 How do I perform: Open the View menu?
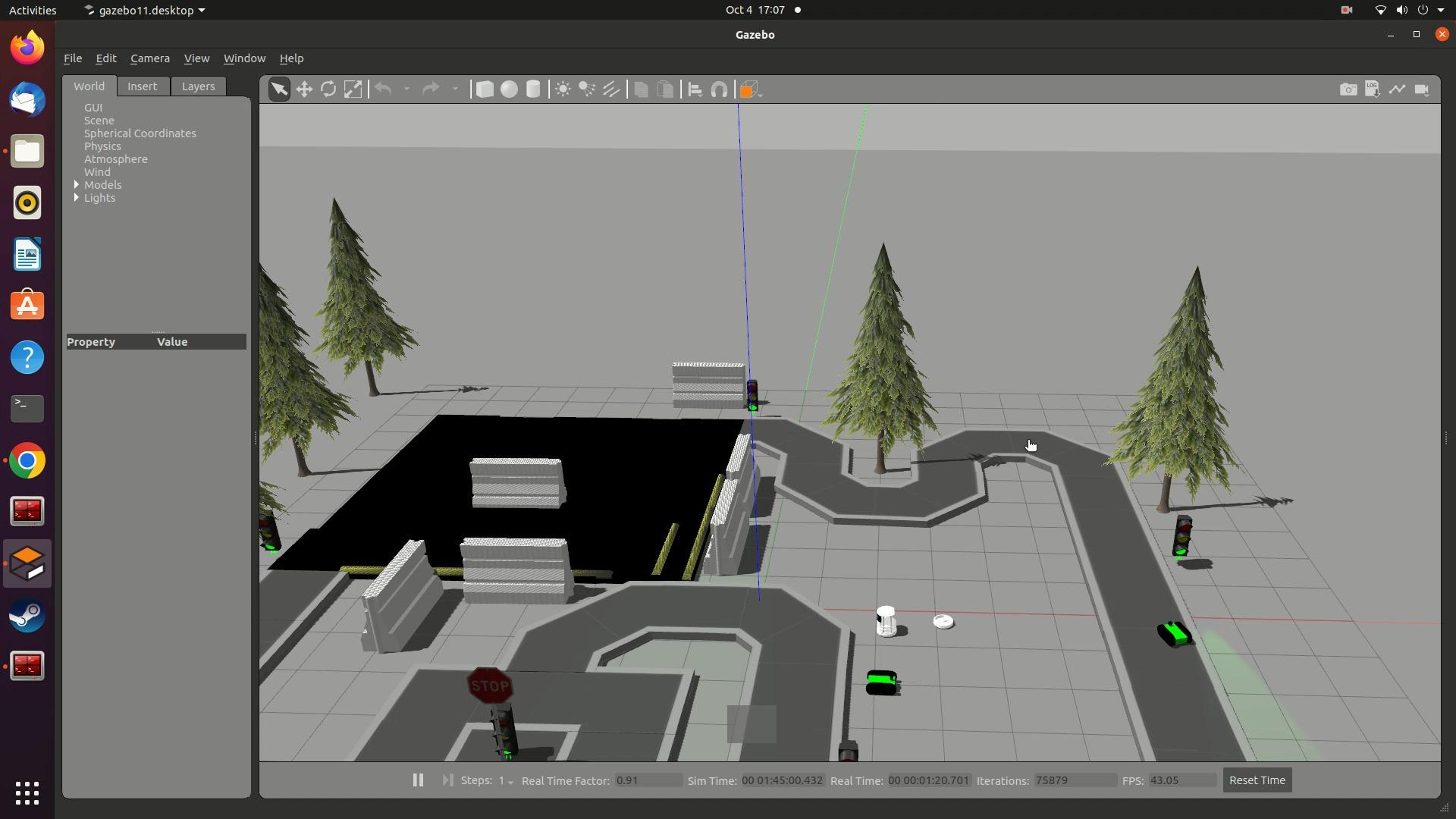point(196,58)
